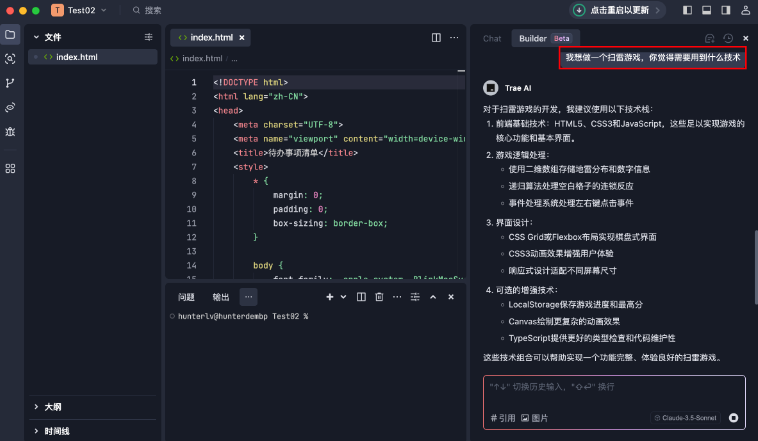Click the AI chat message input box
This screenshot has height=441, width=758.
614,390
